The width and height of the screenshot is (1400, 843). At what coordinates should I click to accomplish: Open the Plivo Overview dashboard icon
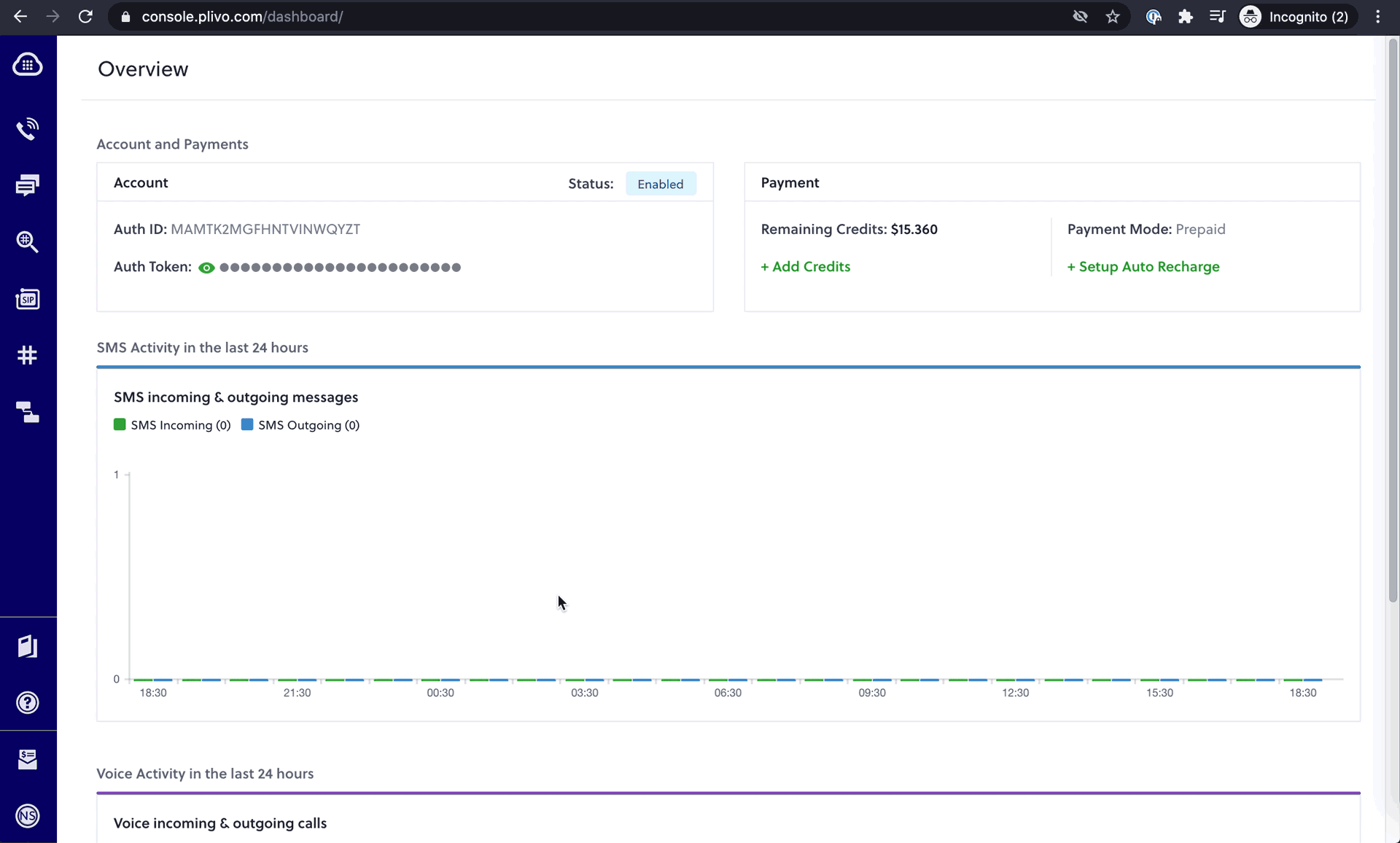click(27, 64)
